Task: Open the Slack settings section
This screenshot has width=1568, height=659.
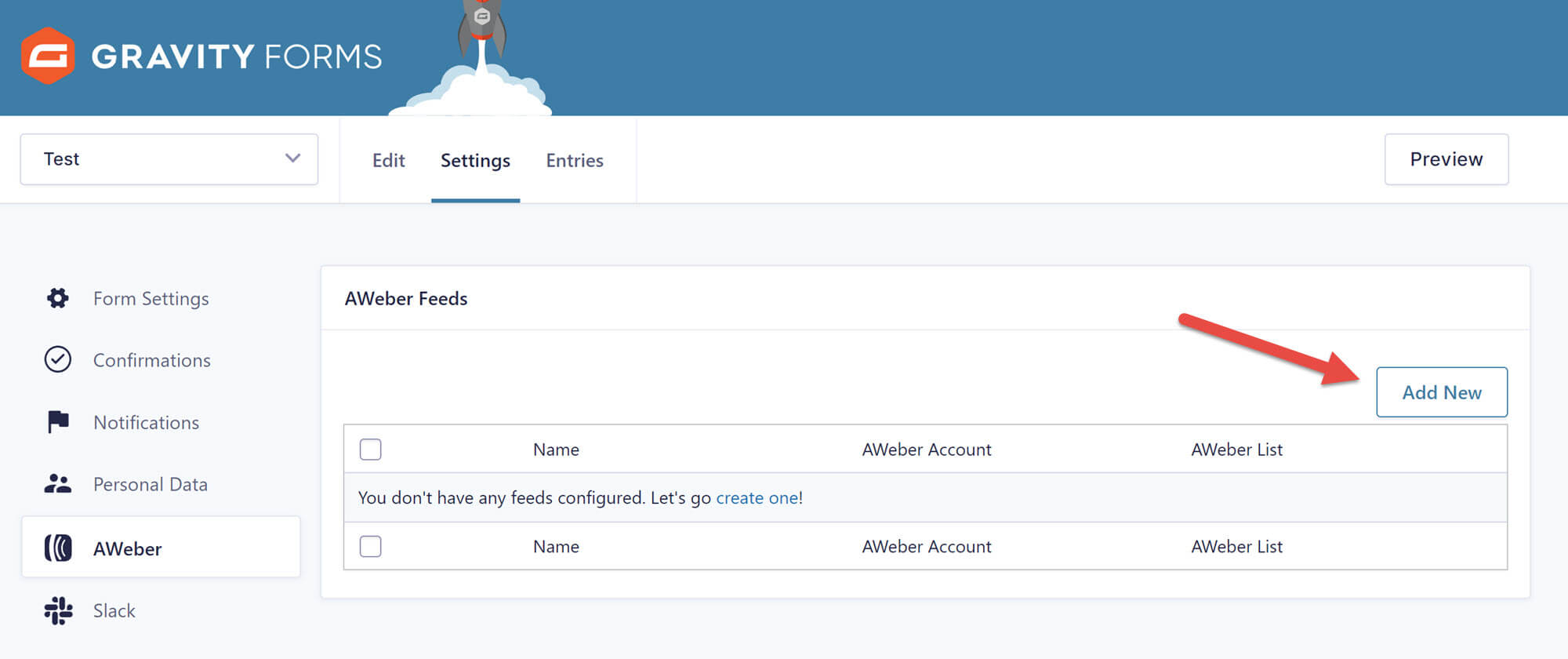Action: pyautogui.click(x=114, y=610)
